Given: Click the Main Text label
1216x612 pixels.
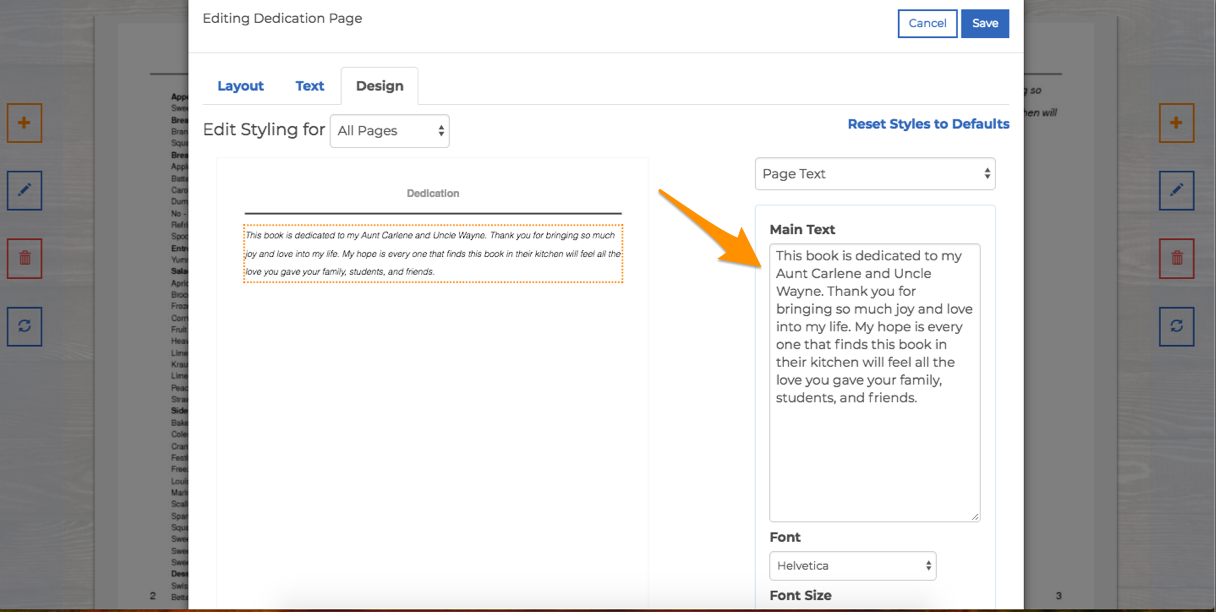Looking at the screenshot, I should pos(803,229).
